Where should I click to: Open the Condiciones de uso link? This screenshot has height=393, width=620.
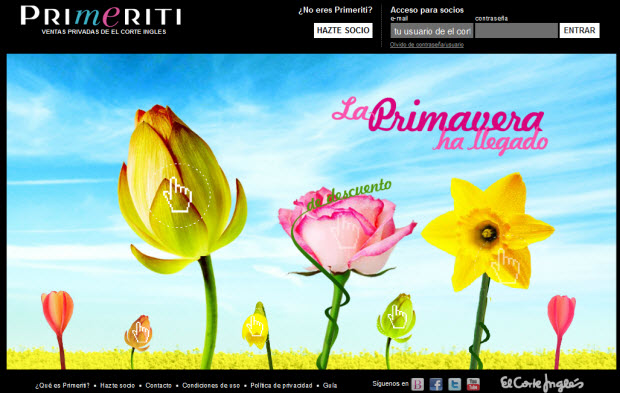[x=211, y=385]
